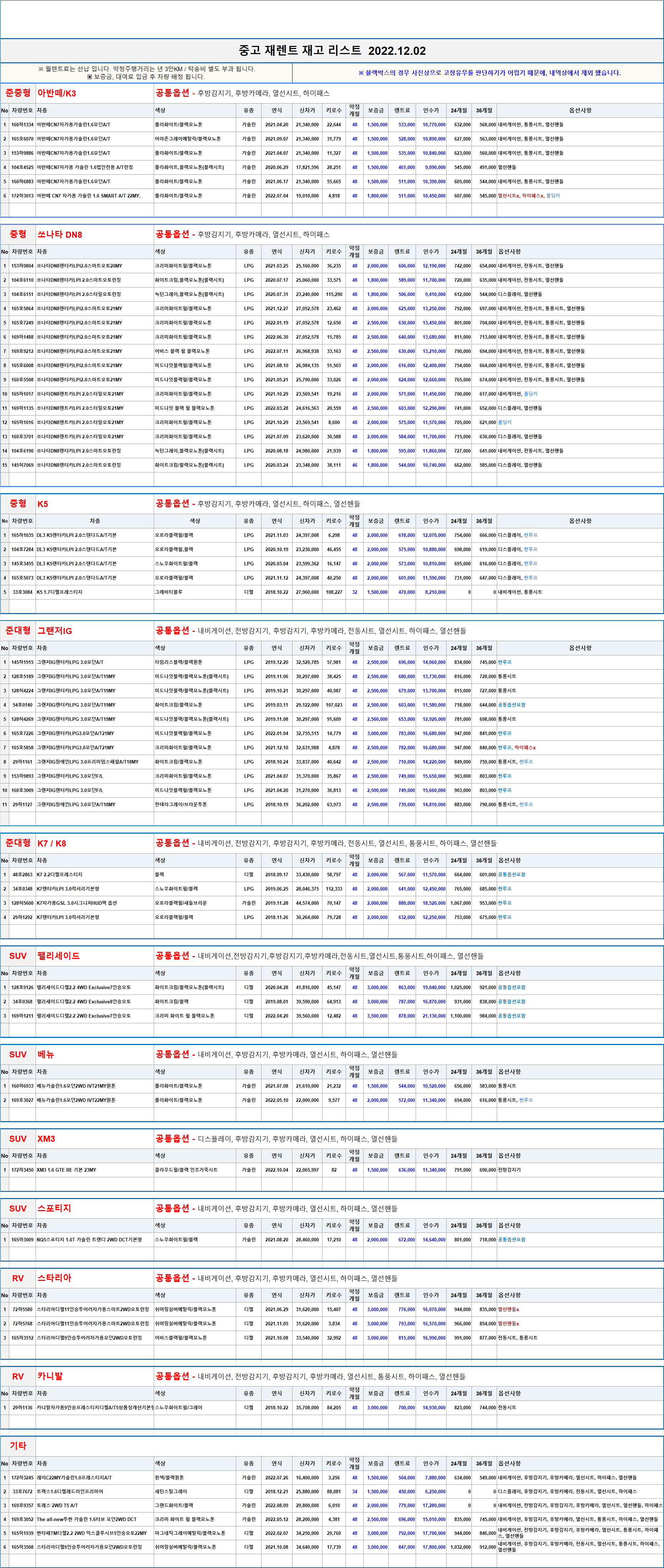Image resolution: width=664 pixels, height=1568 pixels.
Task: Select new-car price 41,816,000
Action: pyautogui.click(x=307, y=987)
